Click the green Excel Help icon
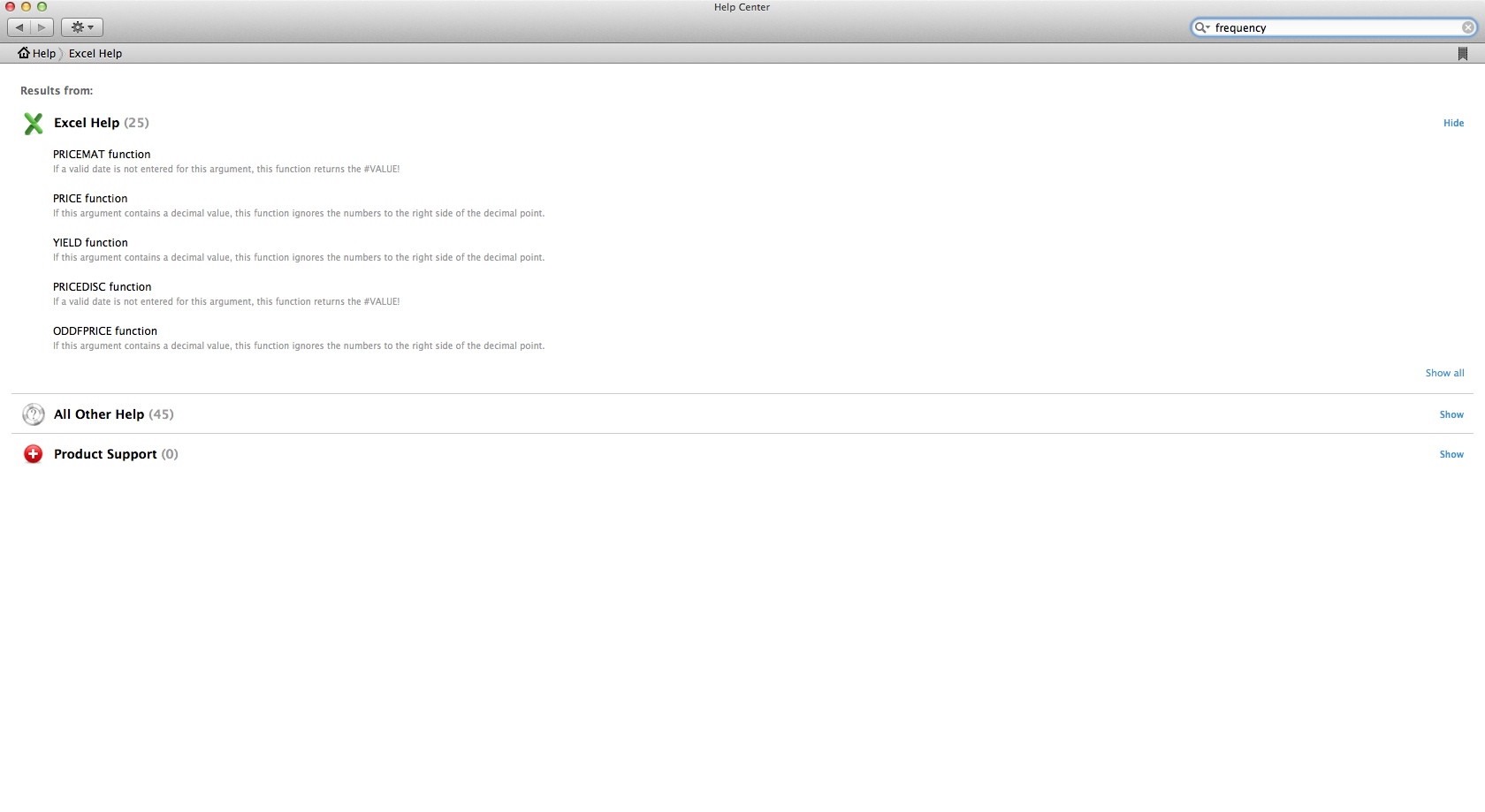This screenshot has width=1485, height=812. (x=34, y=124)
